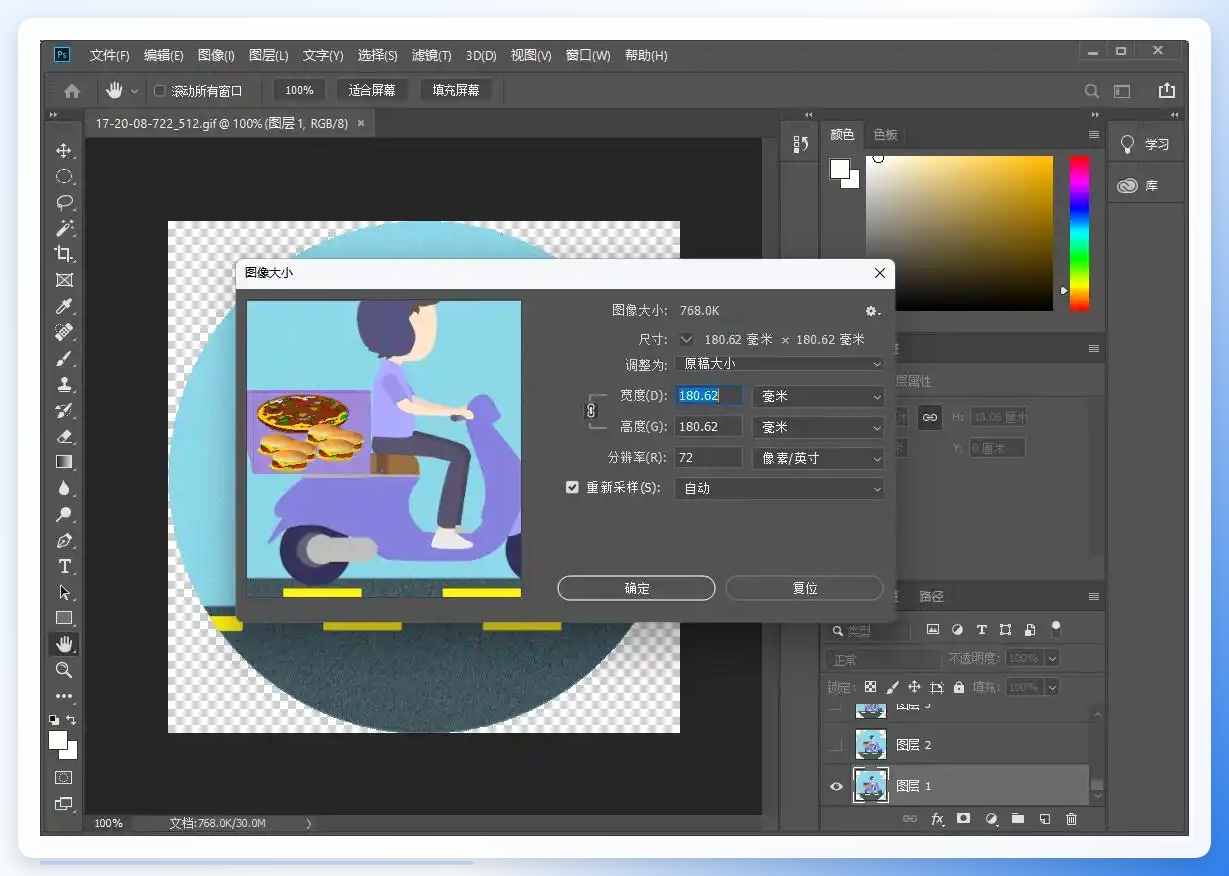Toggle the 滚动所有窗口 checkbox
The image size is (1229, 876).
[x=159, y=91]
